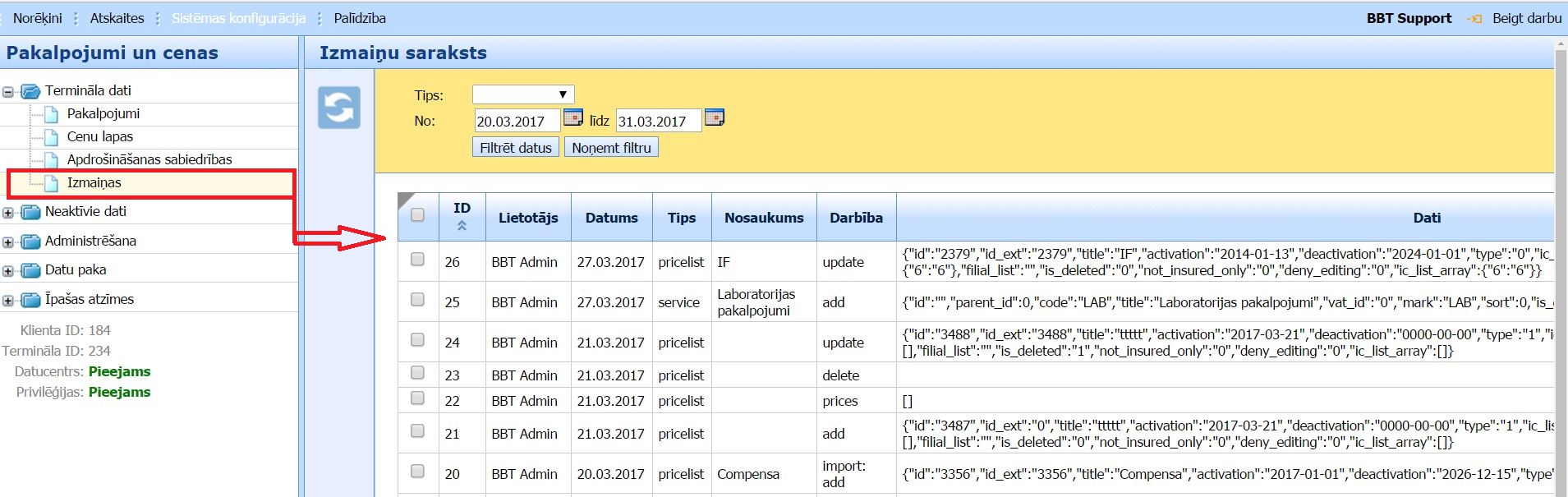This screenshot has width=1568, height=497.
Task: Check the checkbox for row ID 23
Action: 417,373
